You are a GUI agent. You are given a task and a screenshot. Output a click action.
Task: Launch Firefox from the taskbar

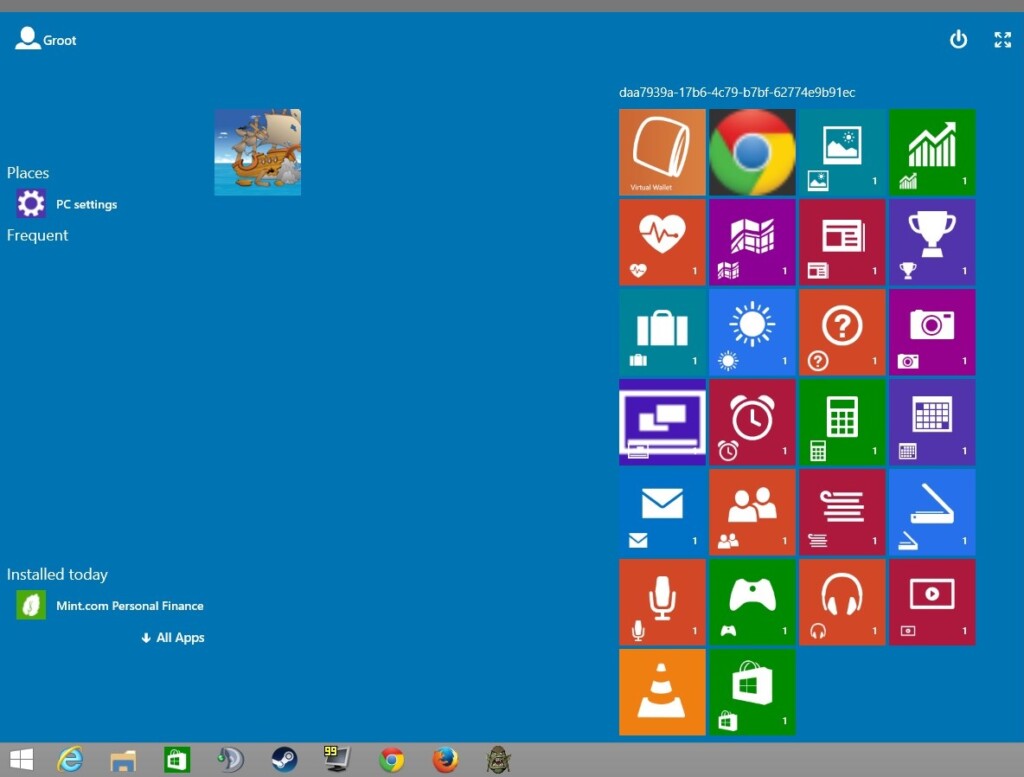443,760
